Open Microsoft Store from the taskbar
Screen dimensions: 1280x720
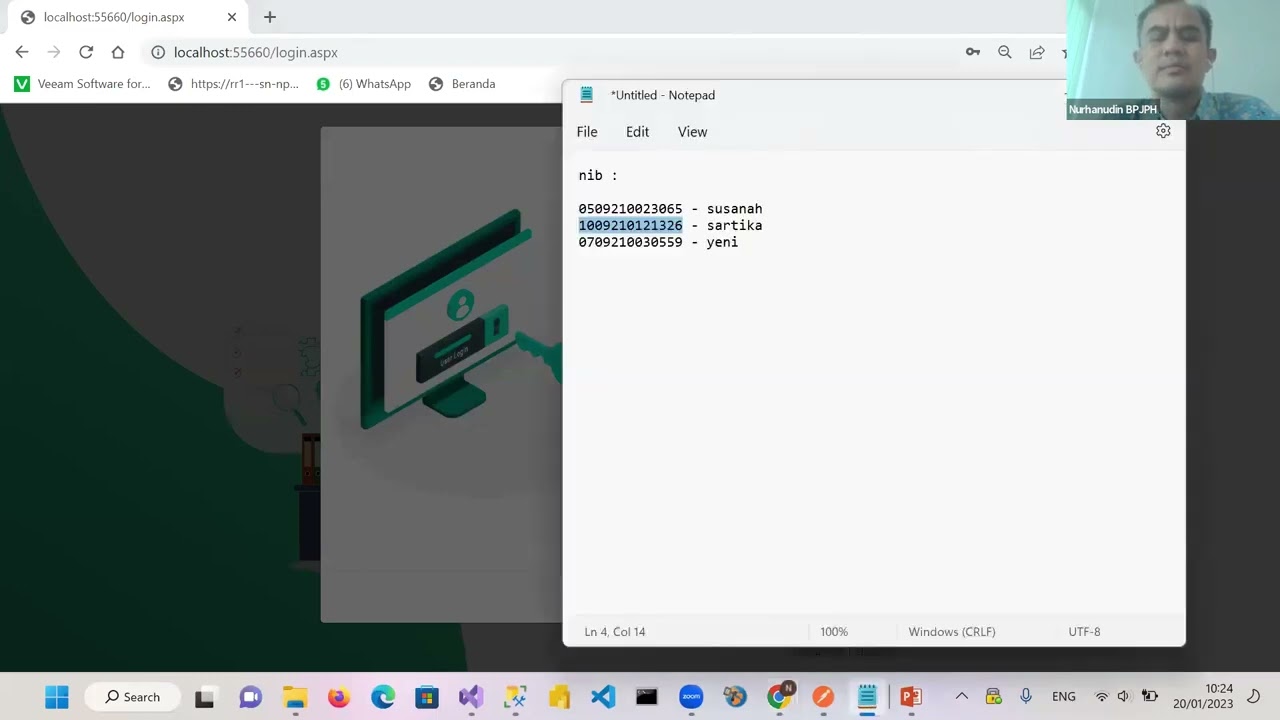pyautogui.click(x=427, y=697)
